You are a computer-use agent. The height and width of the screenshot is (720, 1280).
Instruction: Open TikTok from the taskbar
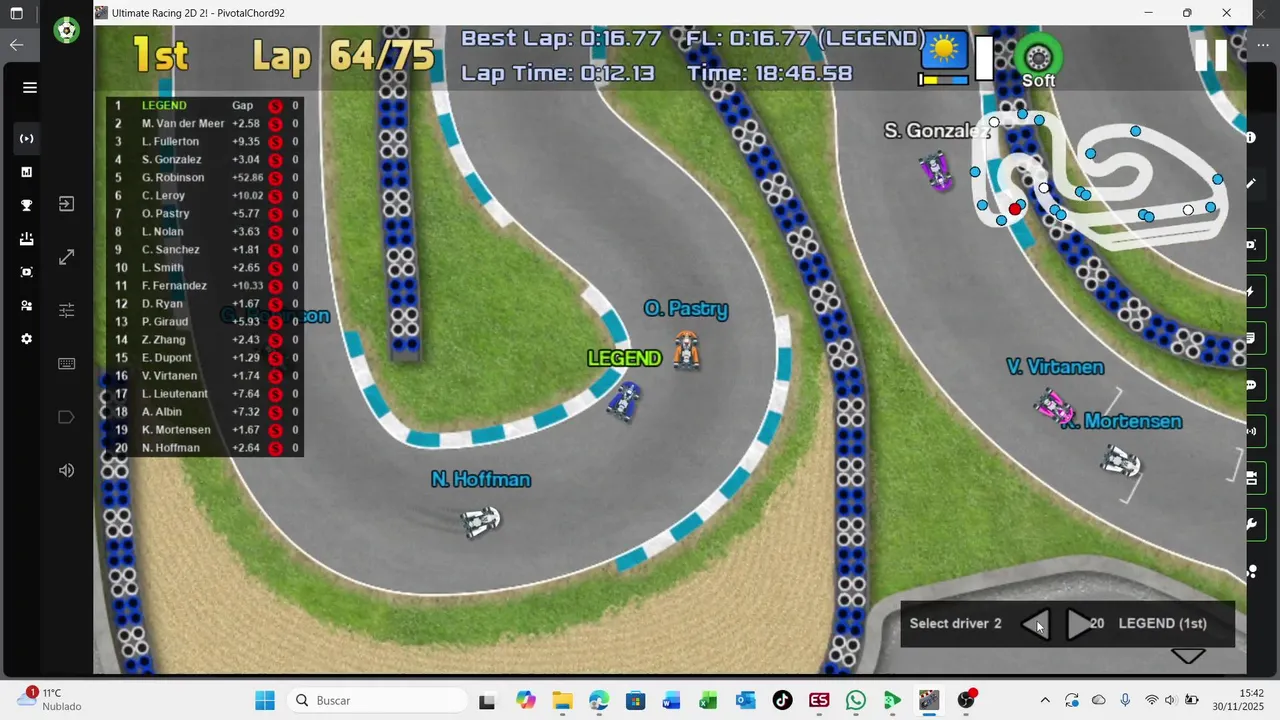(x=782, y=700)
